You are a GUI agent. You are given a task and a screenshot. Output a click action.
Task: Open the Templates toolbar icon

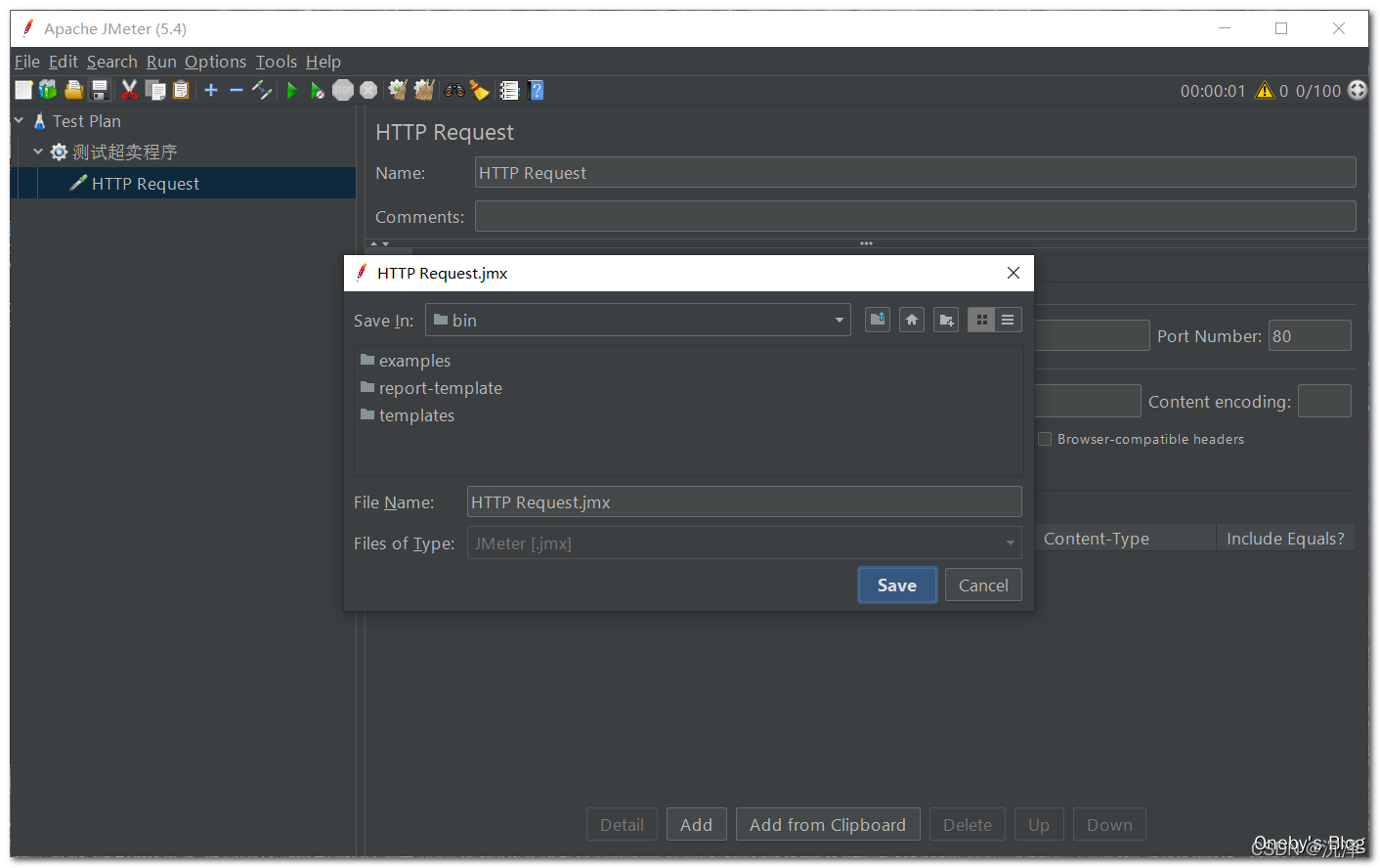click(x=48, y=90)
